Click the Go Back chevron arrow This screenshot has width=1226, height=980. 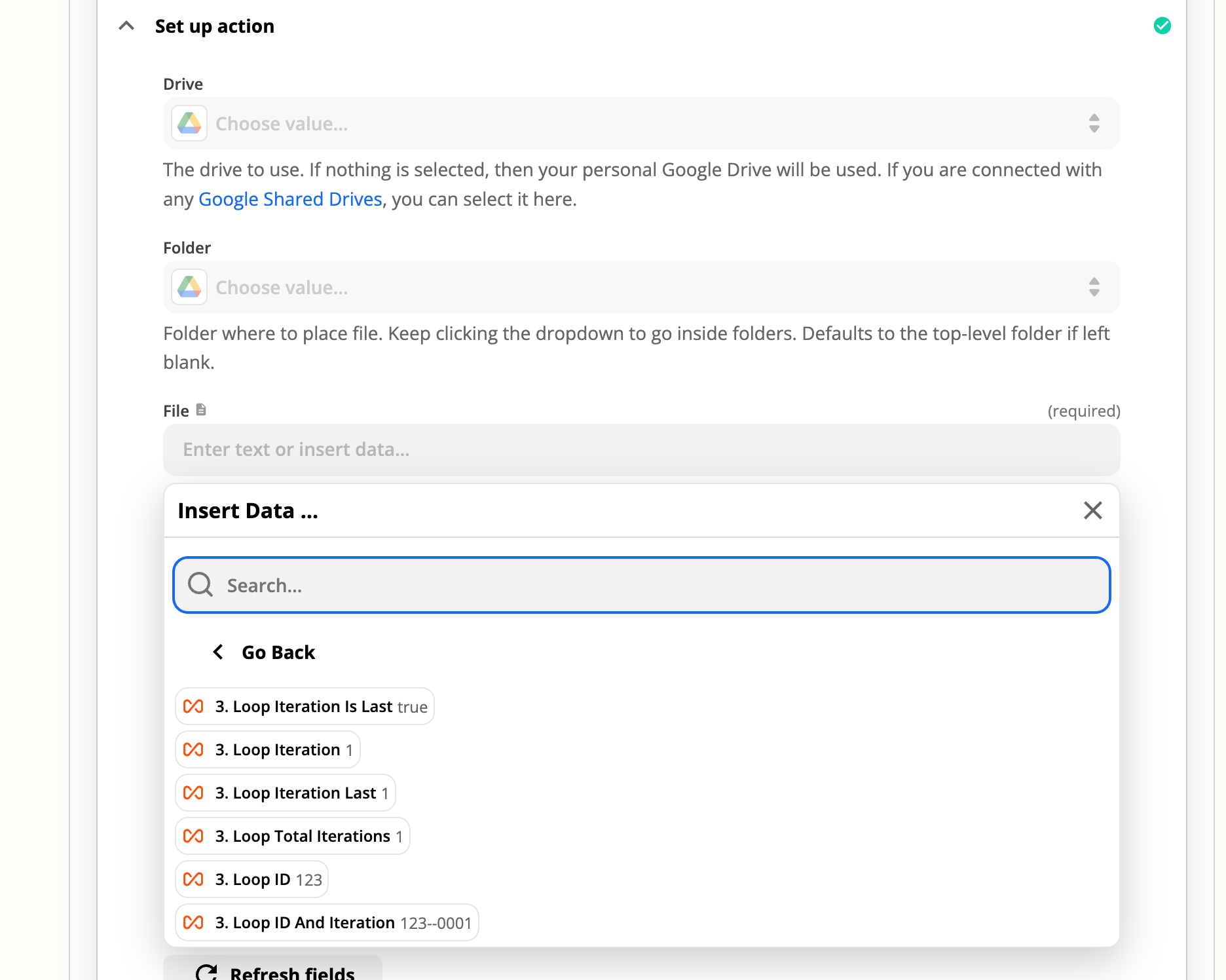(x=218, y=652)
